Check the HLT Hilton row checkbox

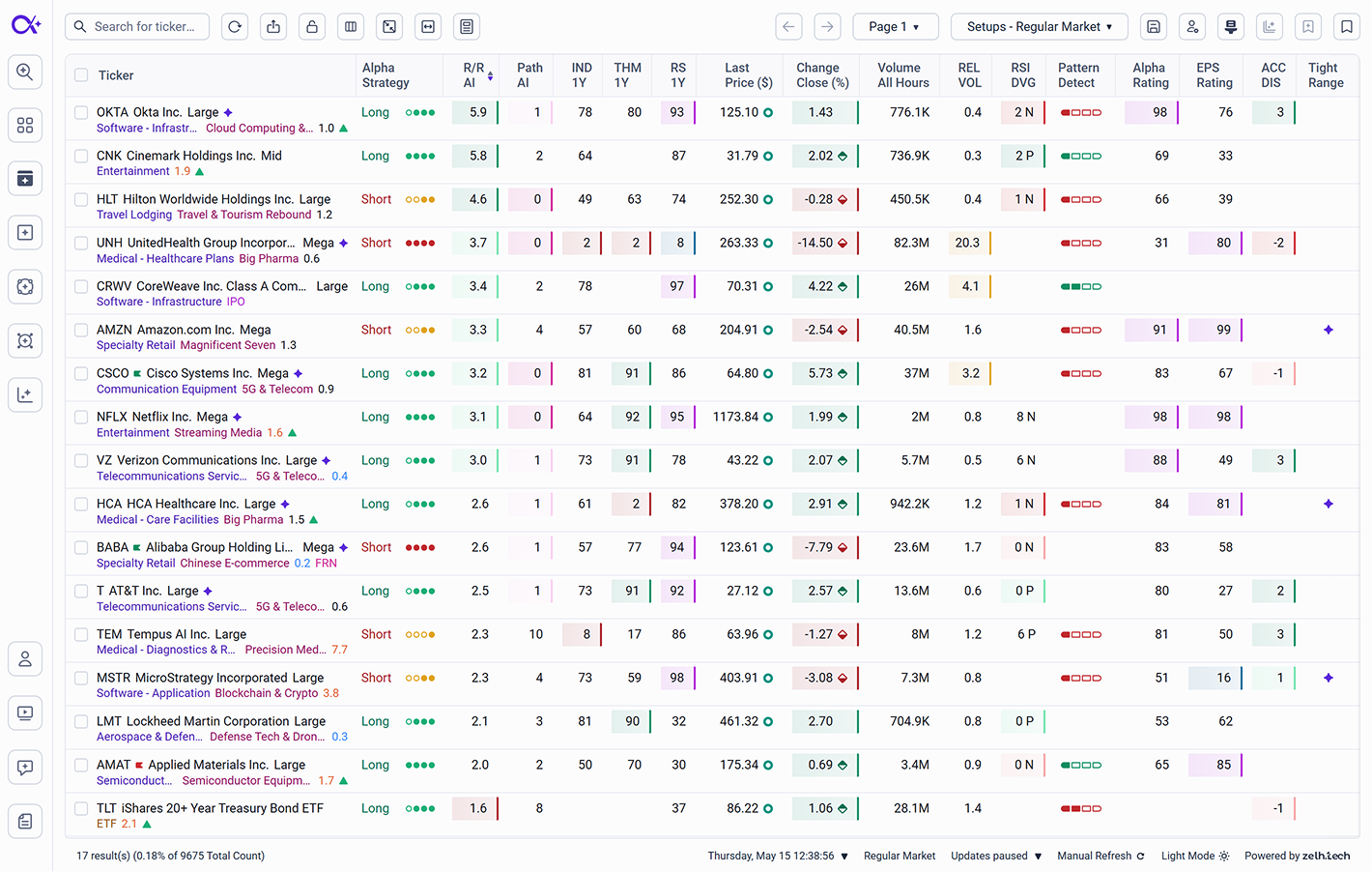point(81,199)
